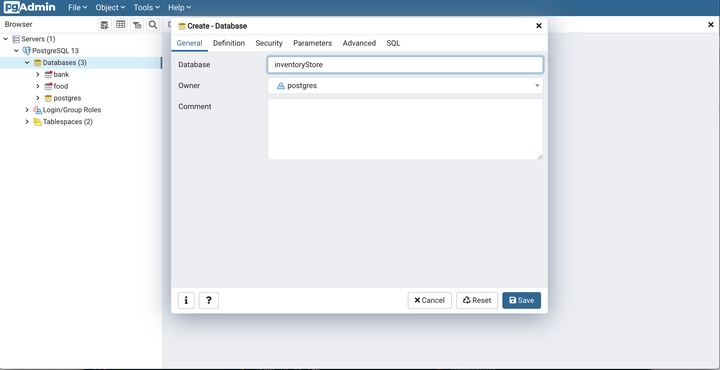Collapse the Databases (3) node

[x=27, y=63]
